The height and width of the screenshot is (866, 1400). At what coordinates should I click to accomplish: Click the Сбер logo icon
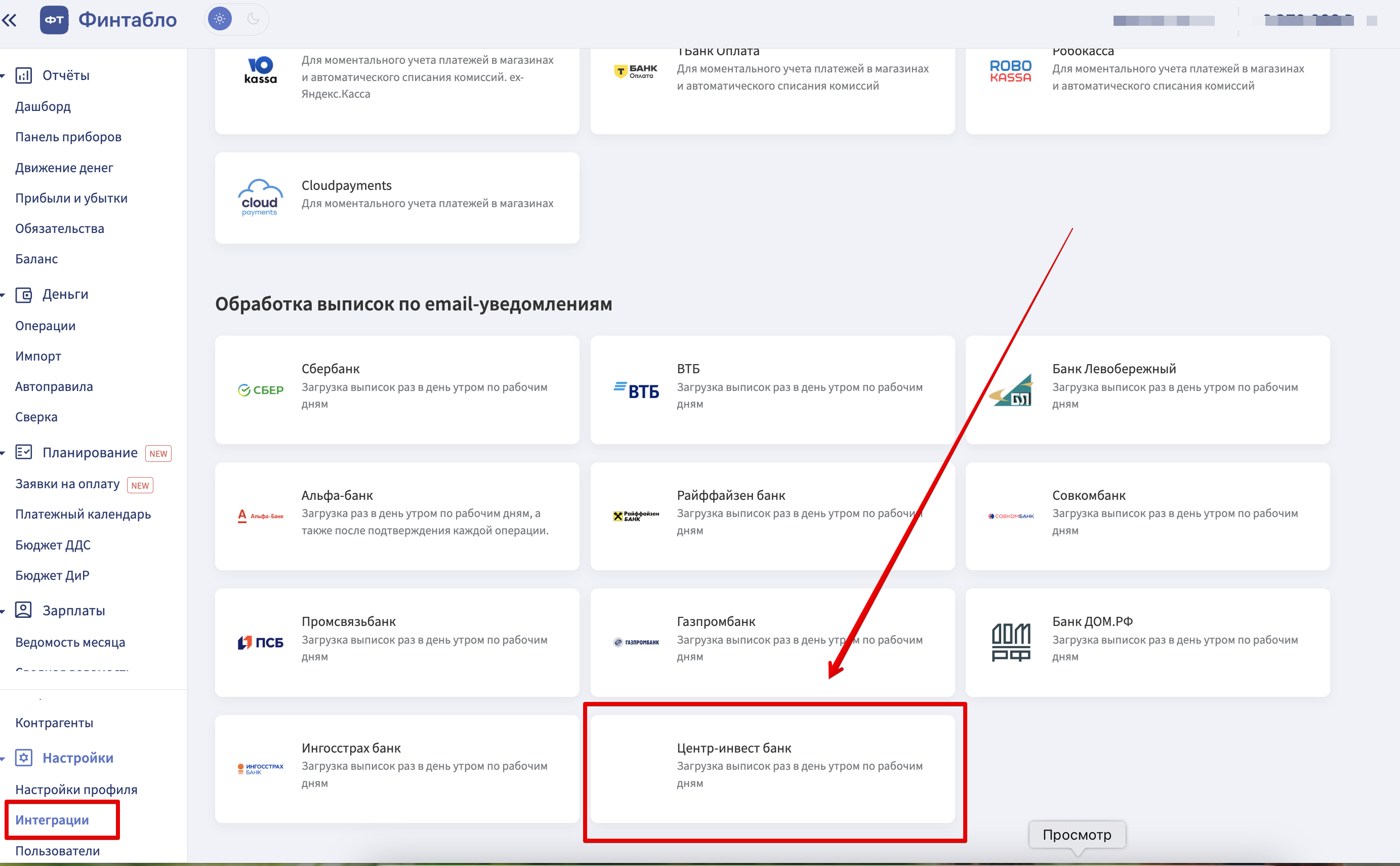pyautogui.click(x=261, y=390)
